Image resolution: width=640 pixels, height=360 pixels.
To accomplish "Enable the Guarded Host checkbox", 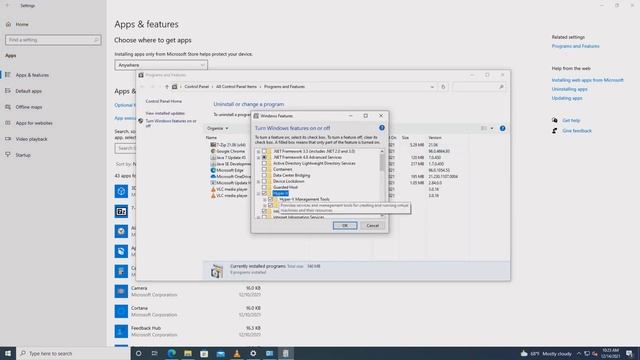I will pyautogui.click(x=264, y=187).
